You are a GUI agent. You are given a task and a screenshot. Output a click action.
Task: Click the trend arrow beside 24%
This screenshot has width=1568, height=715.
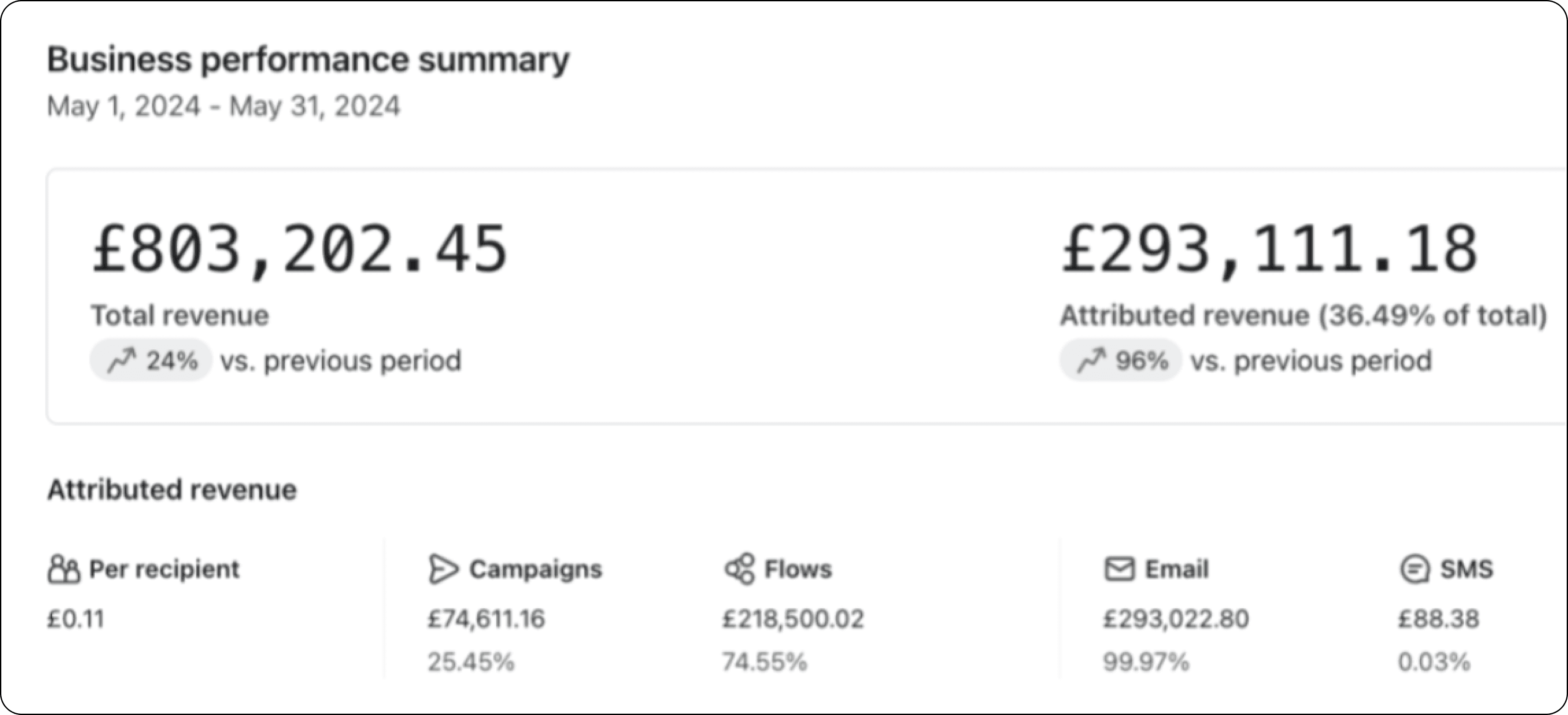tap(121, 360)
